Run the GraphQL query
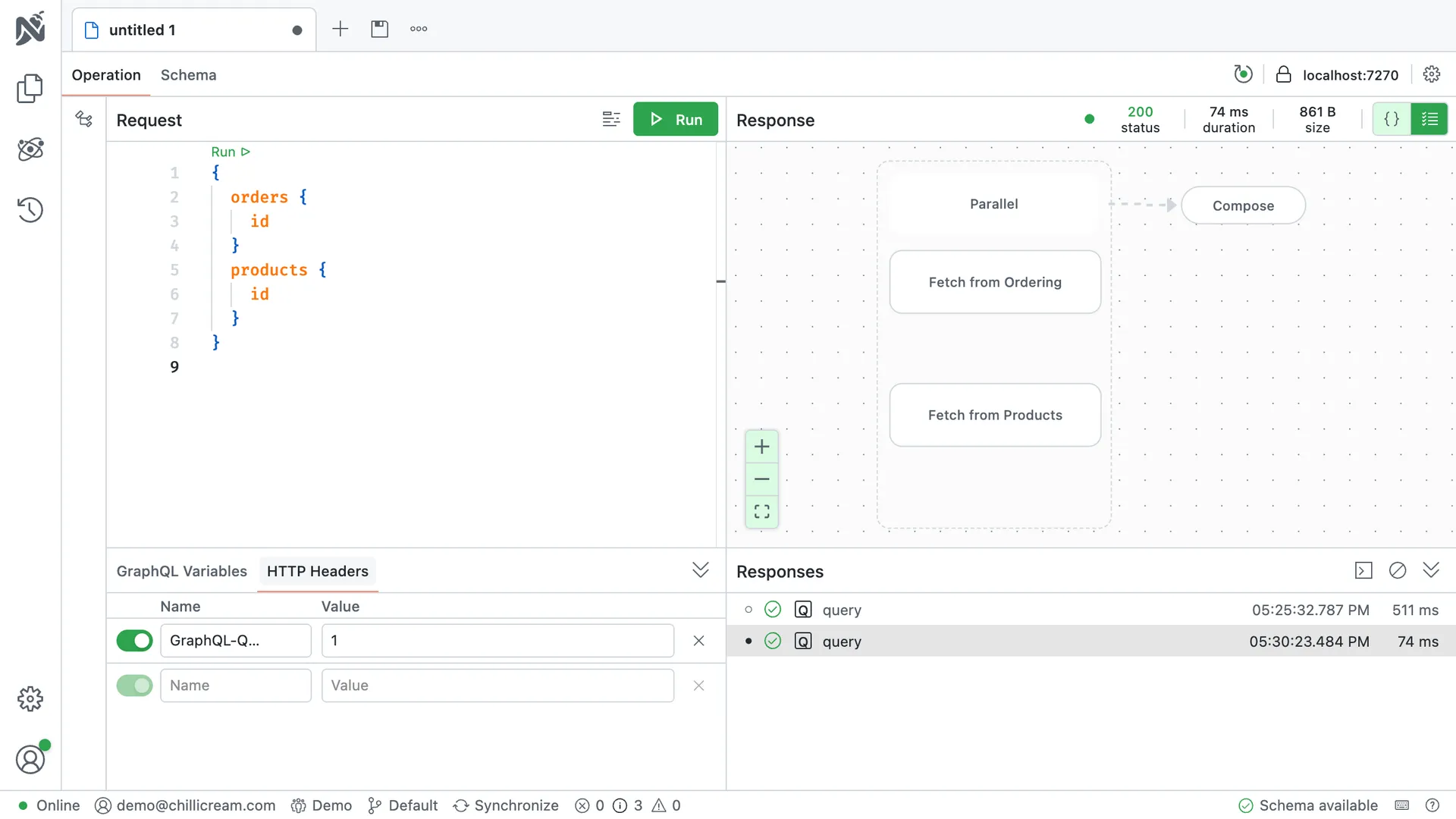 [676, 119]
